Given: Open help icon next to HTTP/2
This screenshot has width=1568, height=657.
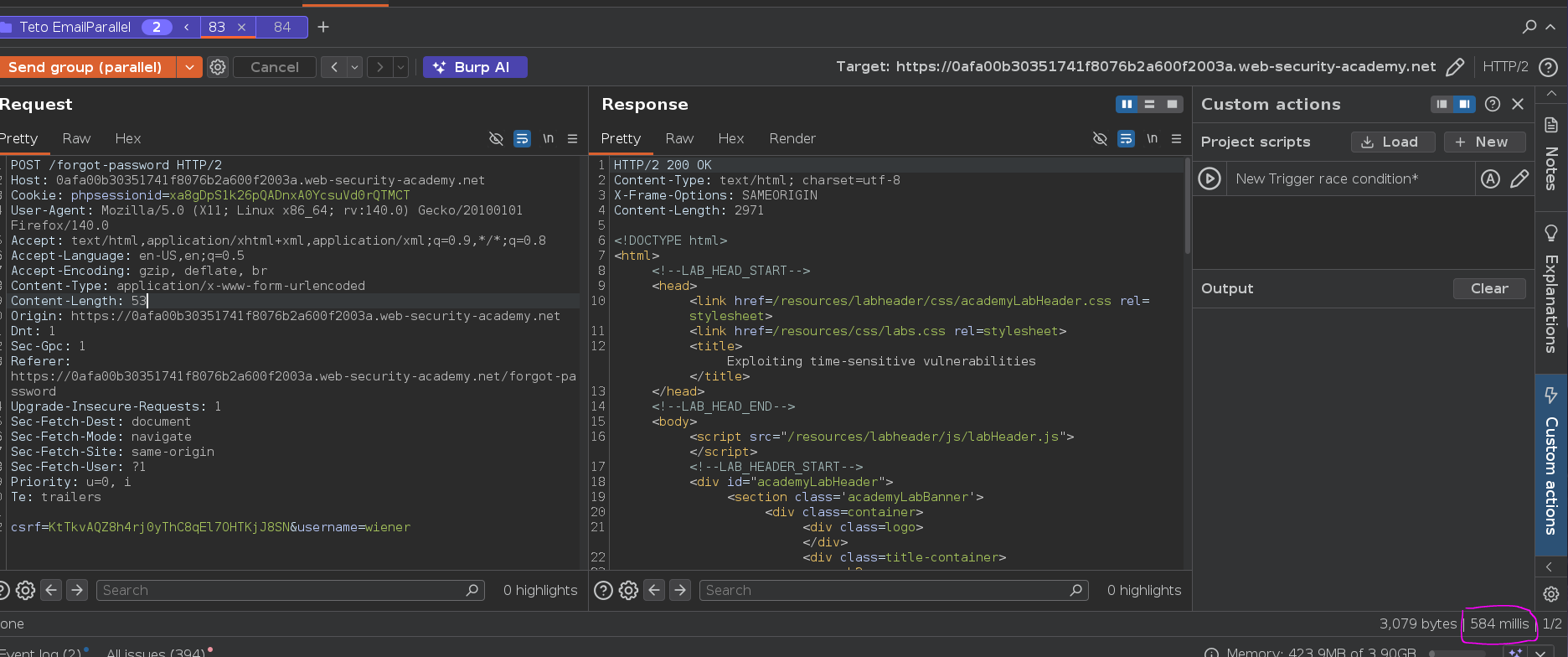Looking at the screenshot, I should [x=1549, y=67].
